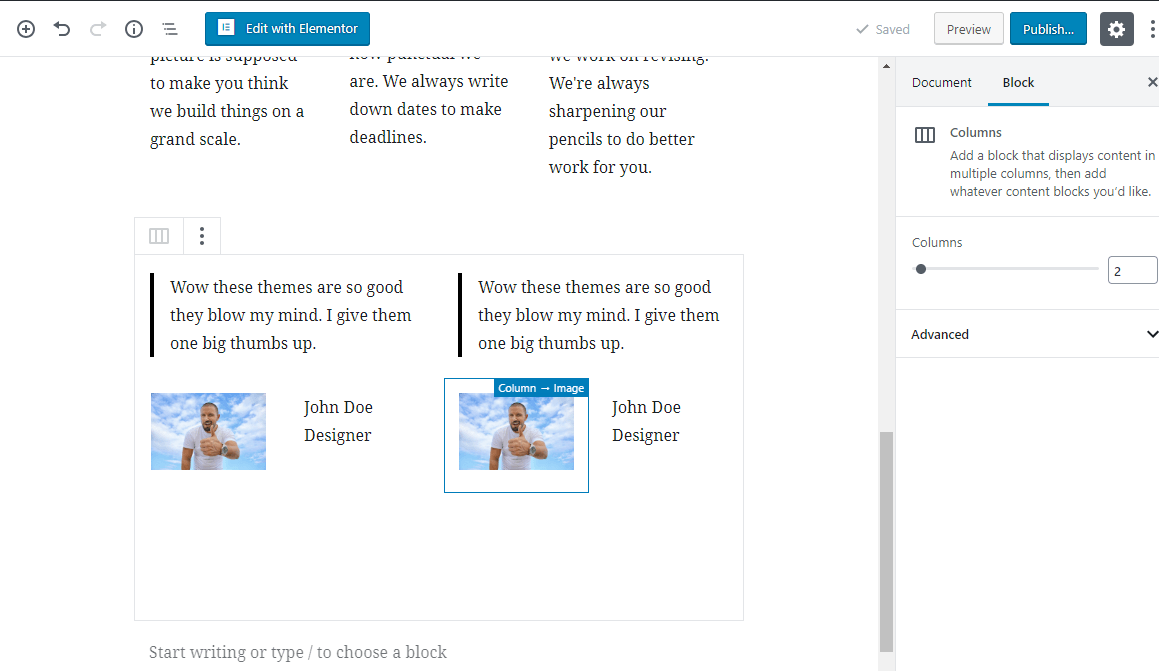Open the Block navigation list icon
This screenshot has height=671, width=1159.
point(169,28)
